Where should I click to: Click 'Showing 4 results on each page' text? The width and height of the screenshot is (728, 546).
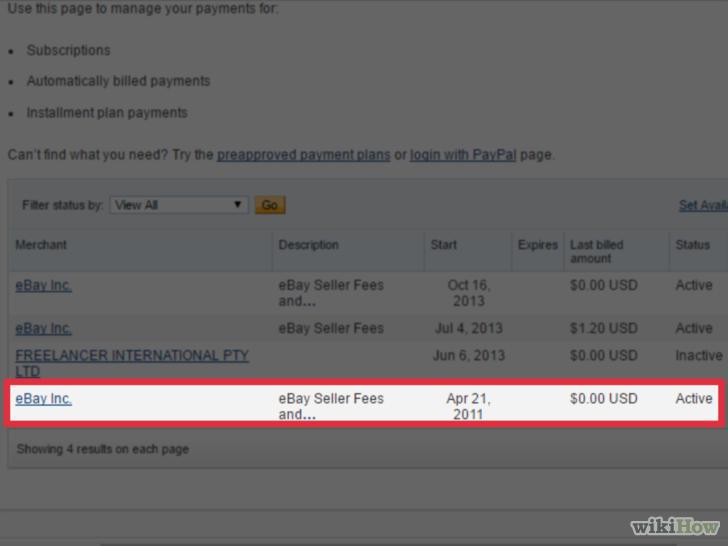103,449
